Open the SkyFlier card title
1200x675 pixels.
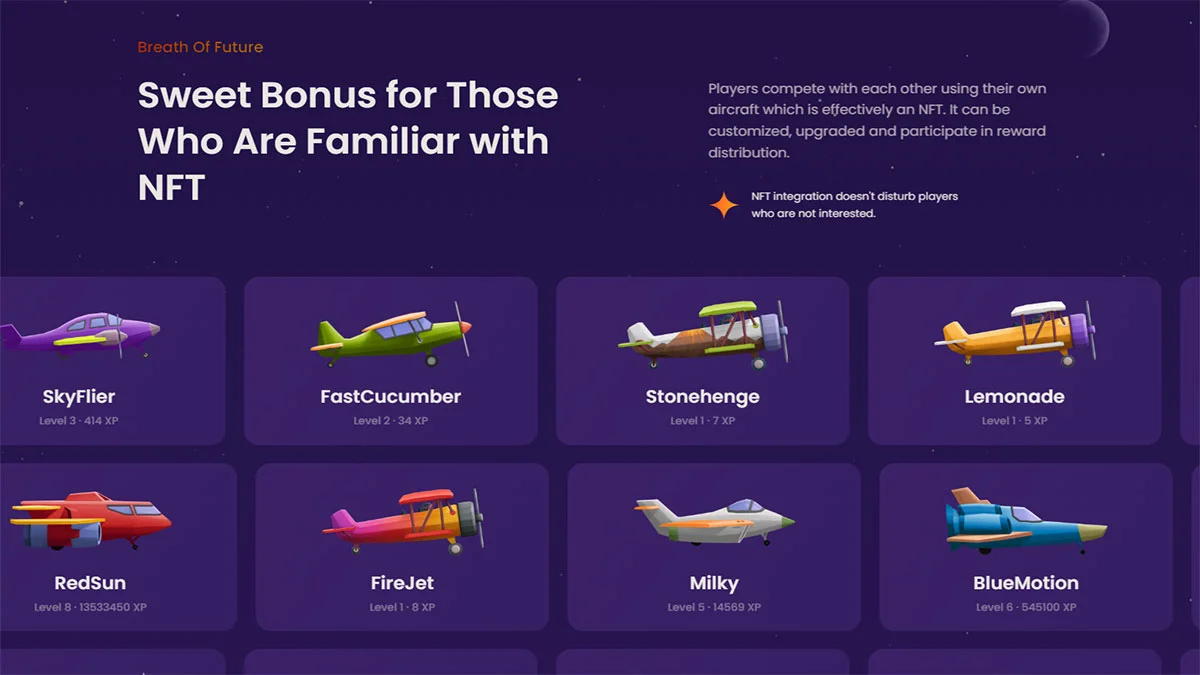coord(79,397)
